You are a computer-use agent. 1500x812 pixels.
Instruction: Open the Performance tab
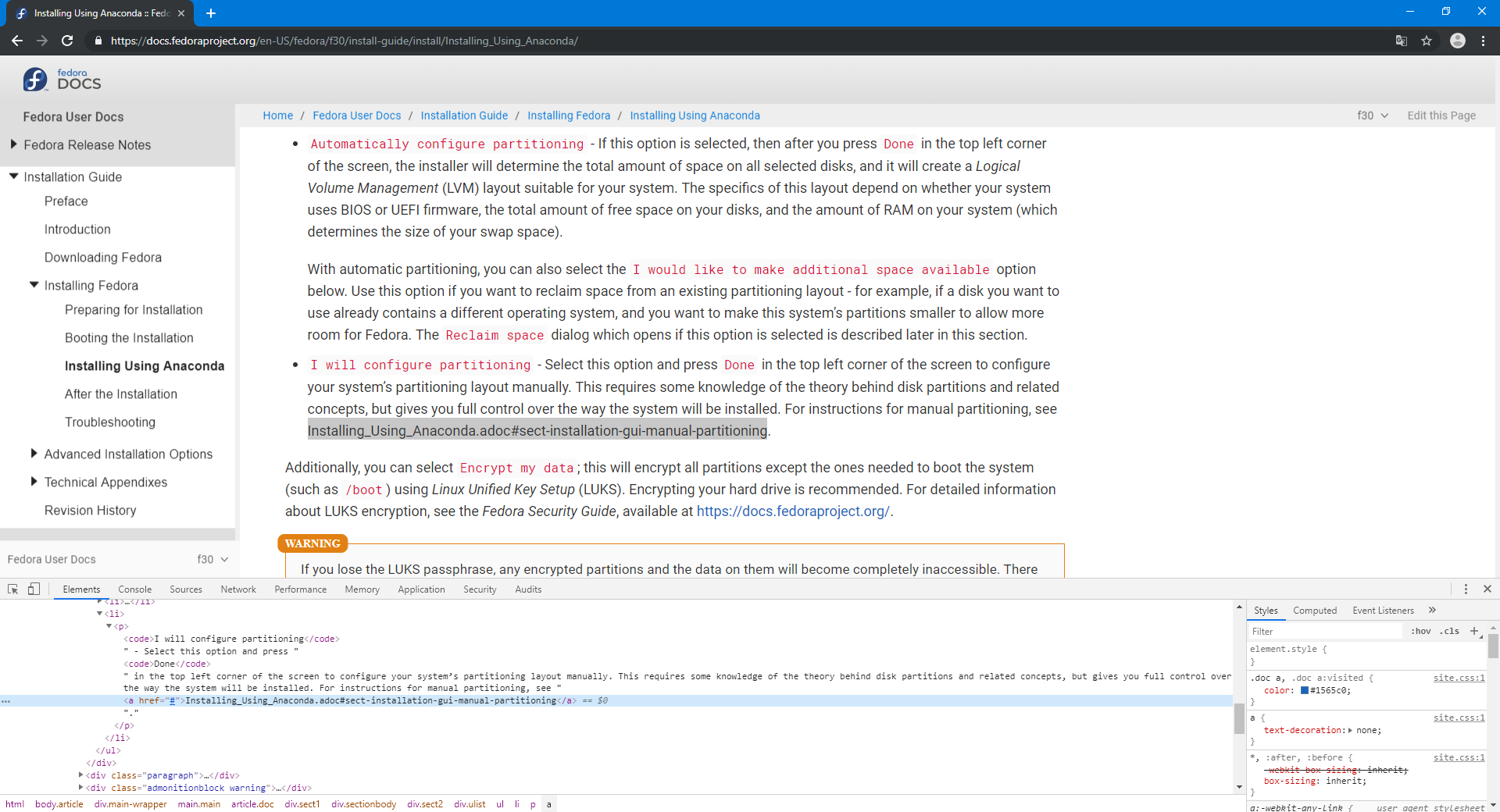click(x=301, y=589)
